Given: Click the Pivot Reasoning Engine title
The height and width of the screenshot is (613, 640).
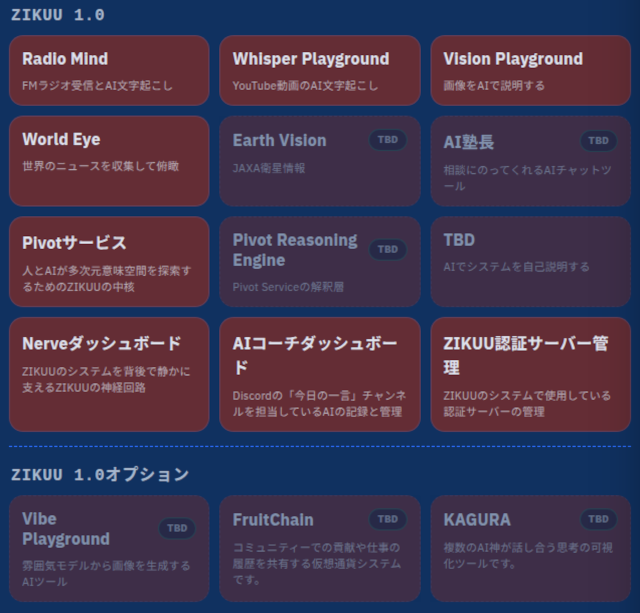Looking at the screenshot, I should [x=294, y=250].
